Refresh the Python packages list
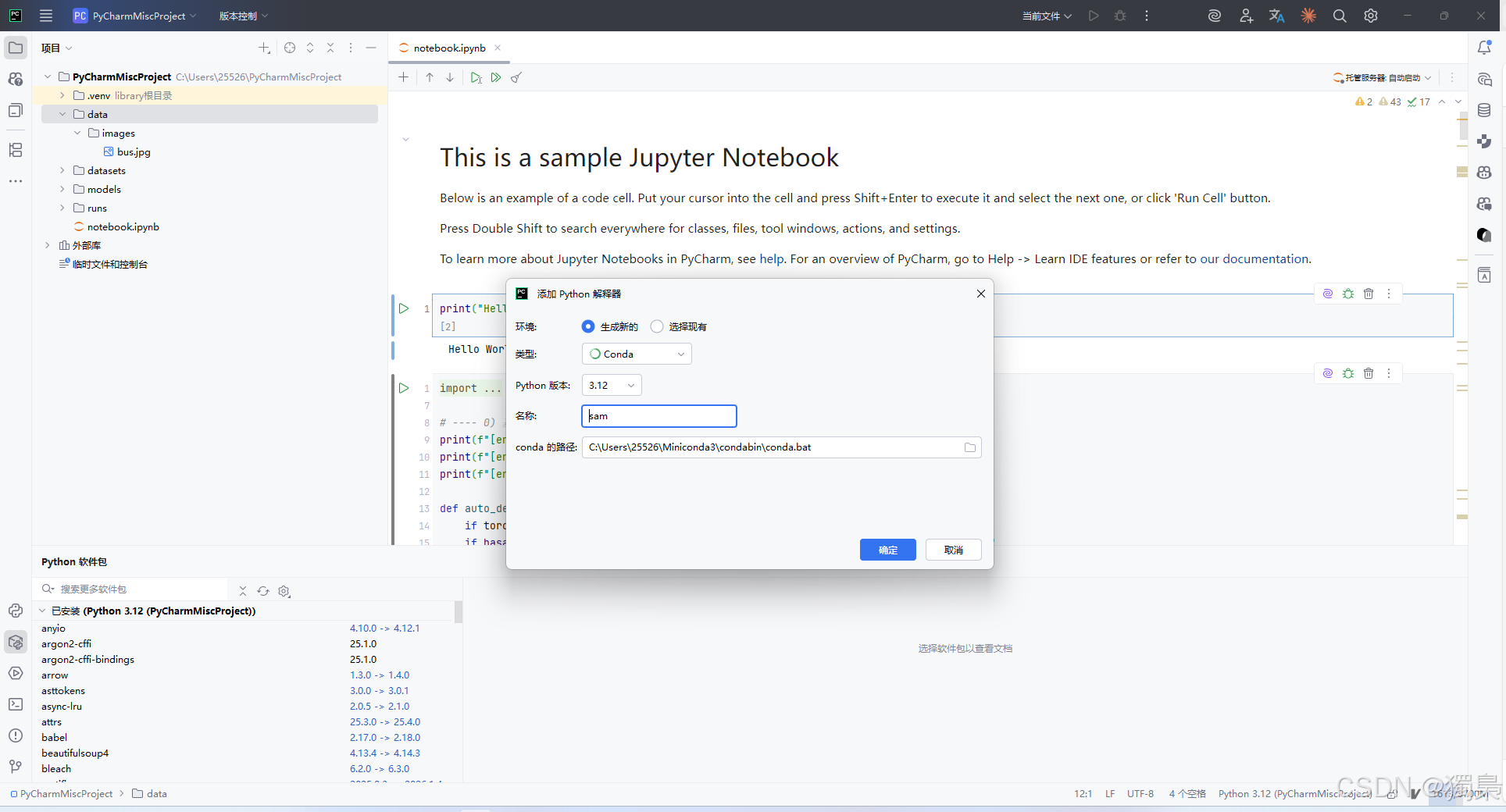Image resolution: width=1506 pixels, height=812 pixels. click(x=263, y=591)
